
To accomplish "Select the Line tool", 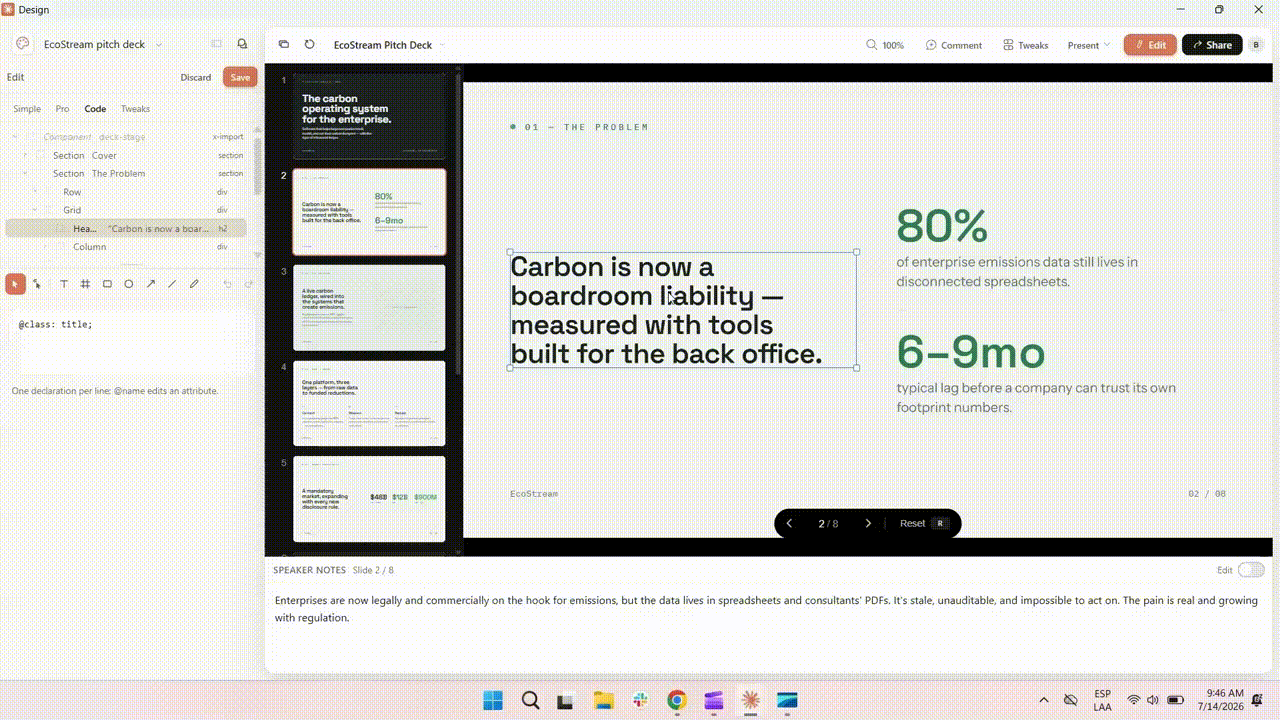I will tap(172, 284).
